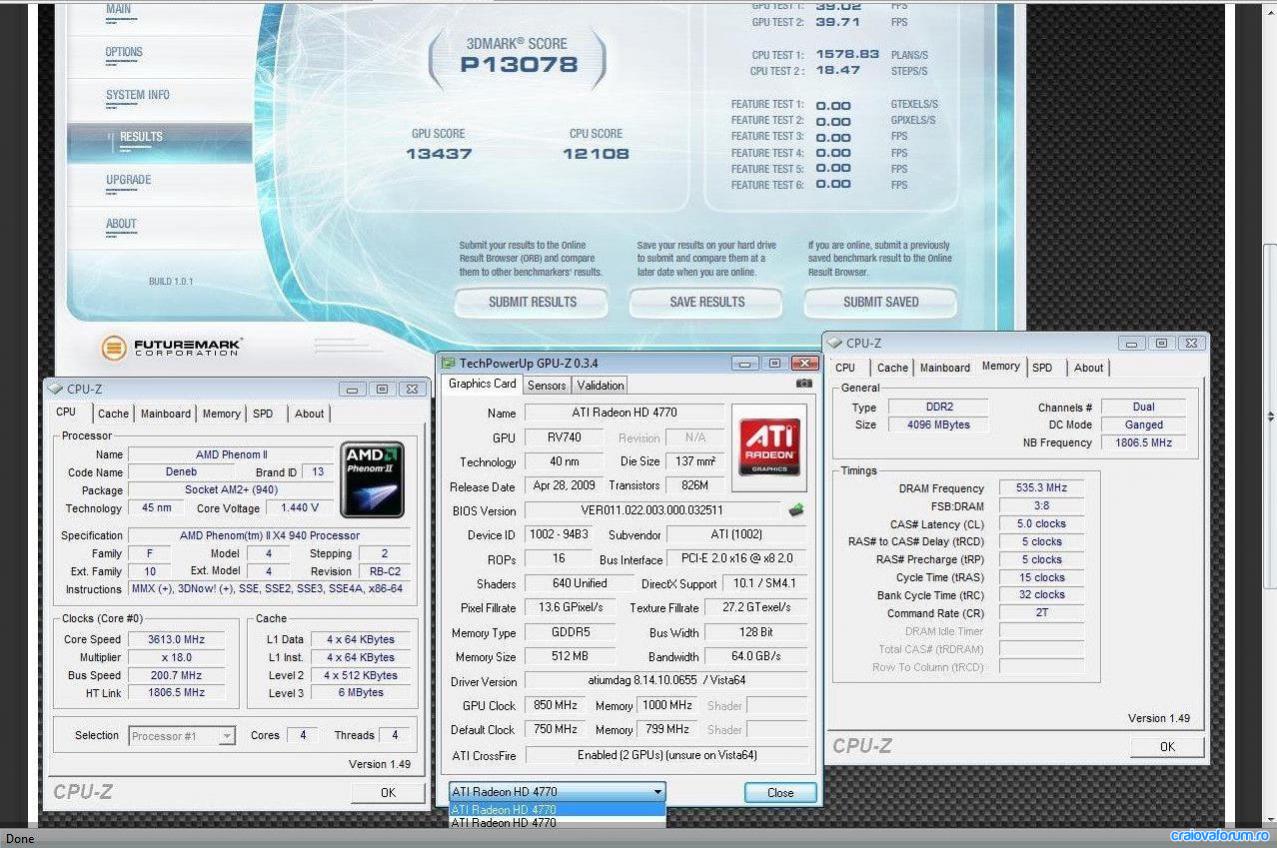Go to MAIN in the 3DMark sidebar
This screenshot has height=848, width=1277.
click(x=119, y=10)
